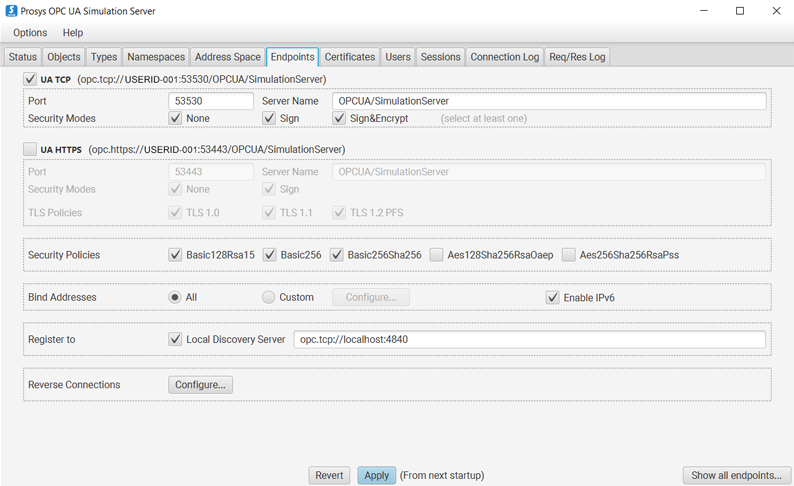This screenshot has width=794, height=486.
Task: Select Custom bind addresses radio button
Action: click(268, 297)
